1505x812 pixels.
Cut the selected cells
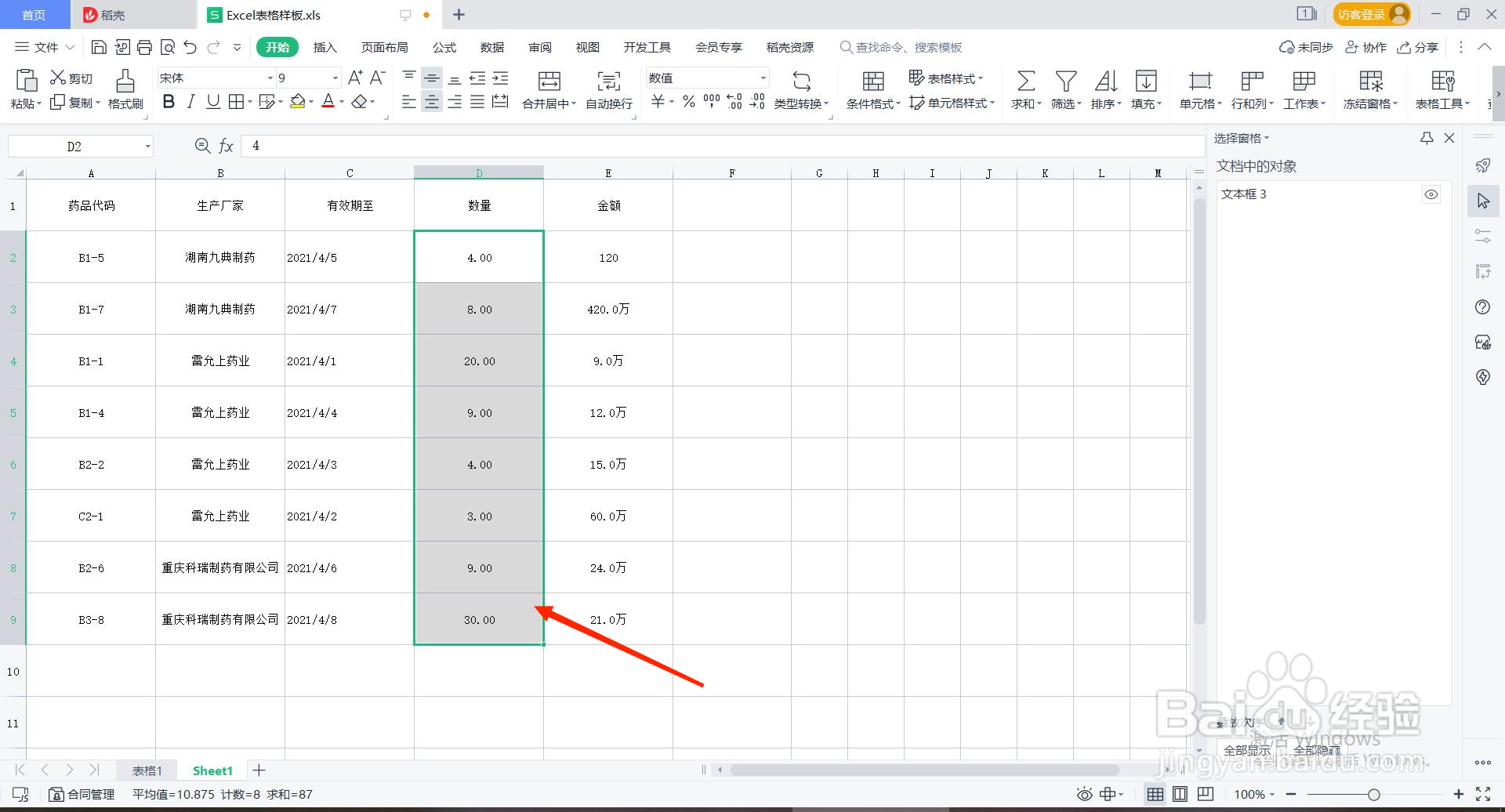click(x=71, y=78)
